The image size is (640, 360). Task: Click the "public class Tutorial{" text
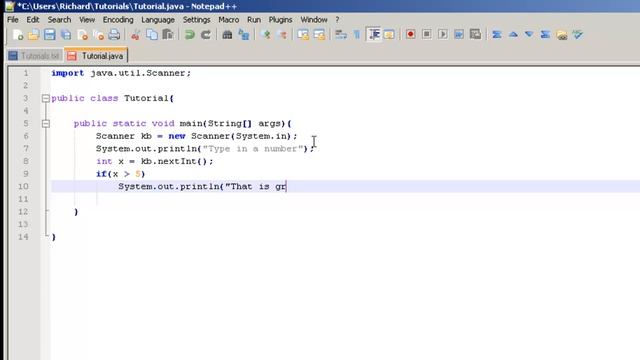pos(113,98)
